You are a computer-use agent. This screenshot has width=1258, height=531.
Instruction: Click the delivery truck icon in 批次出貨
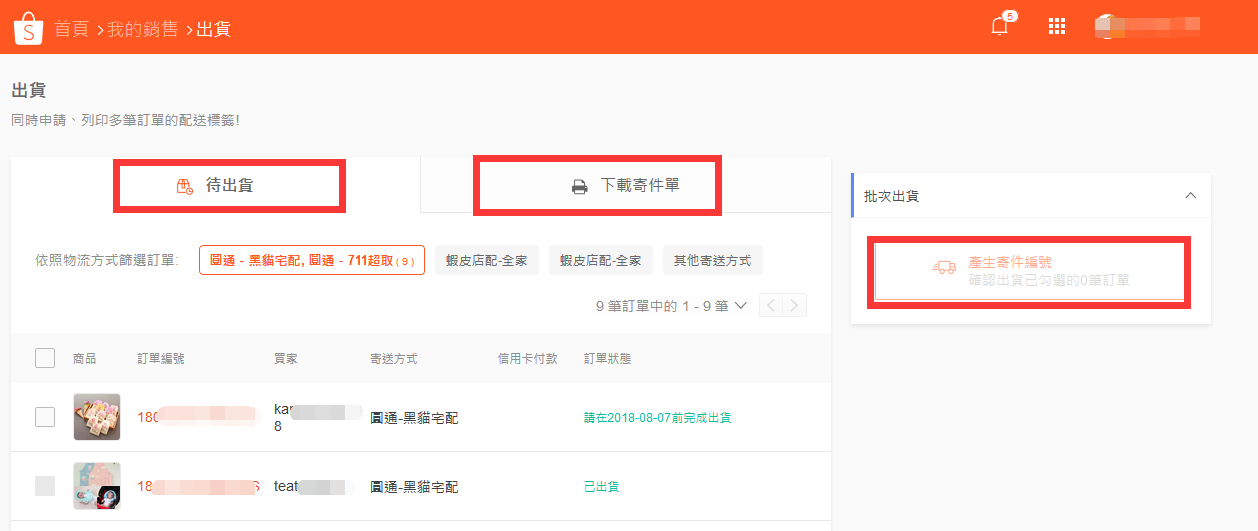pyautogui.click(x=943, y=267)
